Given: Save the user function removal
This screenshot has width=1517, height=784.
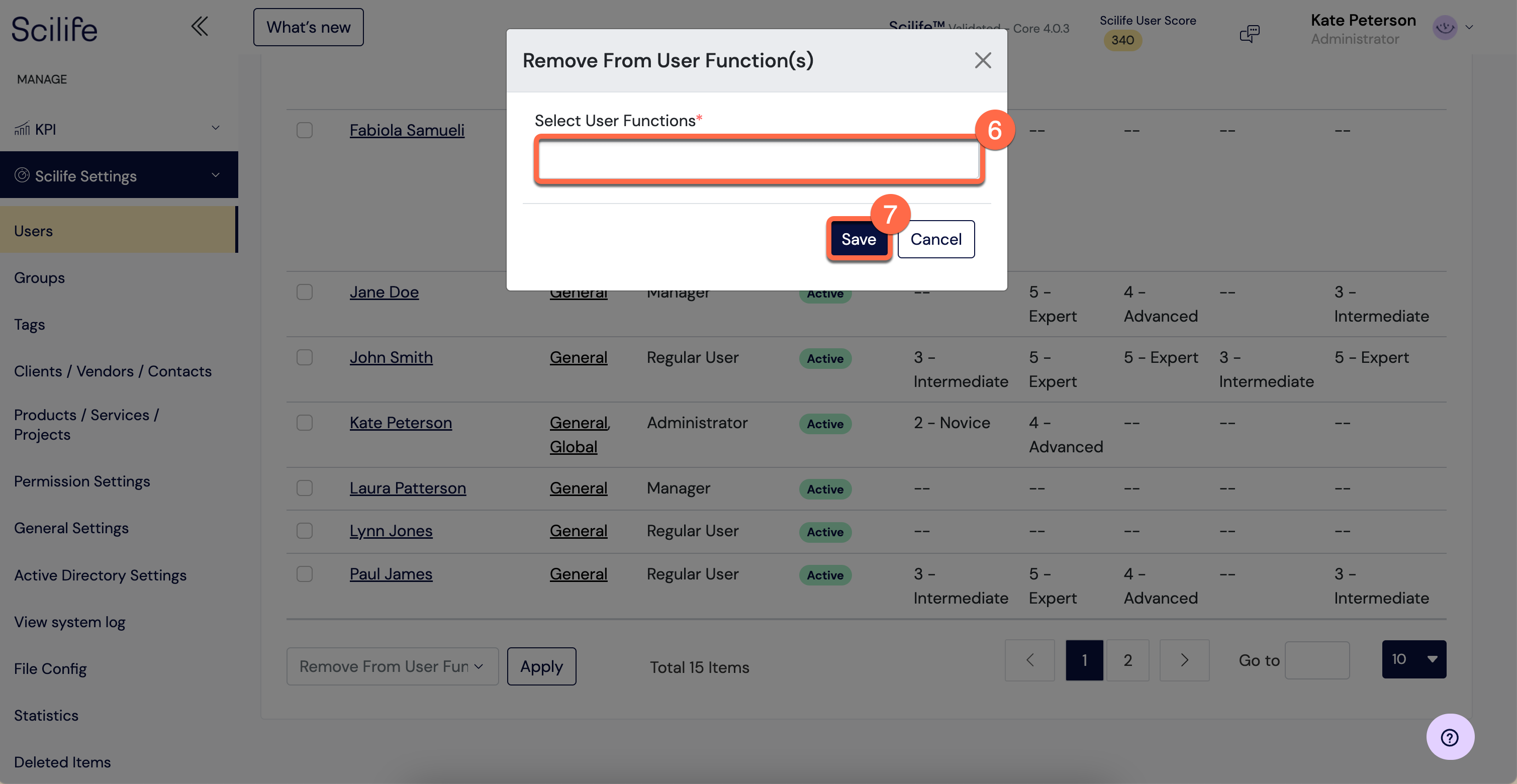Looking at the screenshot, I should click(858, 239).
